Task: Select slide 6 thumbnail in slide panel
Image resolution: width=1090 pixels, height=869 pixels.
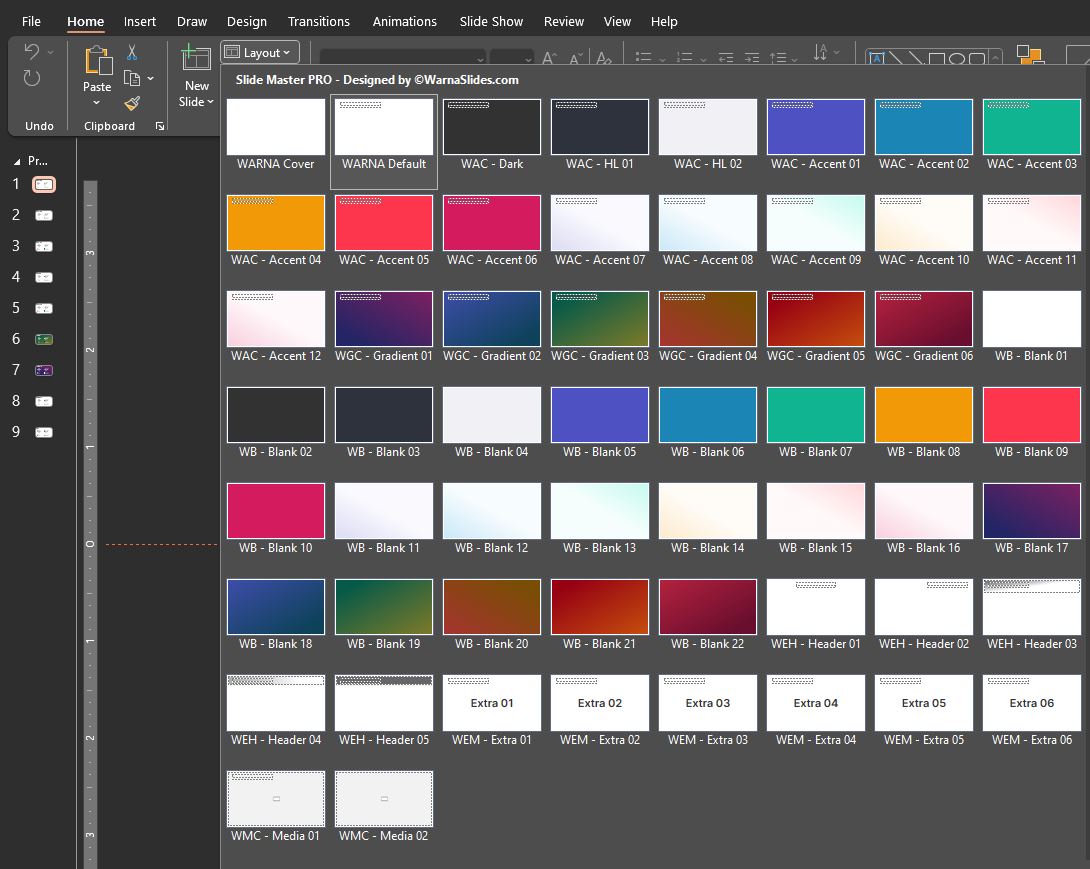Action: point(43,340)
